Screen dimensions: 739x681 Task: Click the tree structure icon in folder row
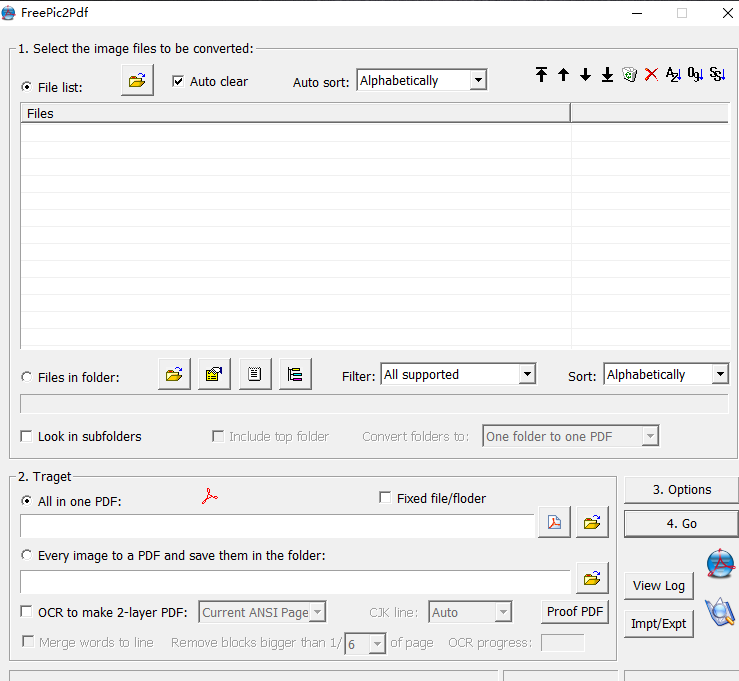[x=295, y=374]
